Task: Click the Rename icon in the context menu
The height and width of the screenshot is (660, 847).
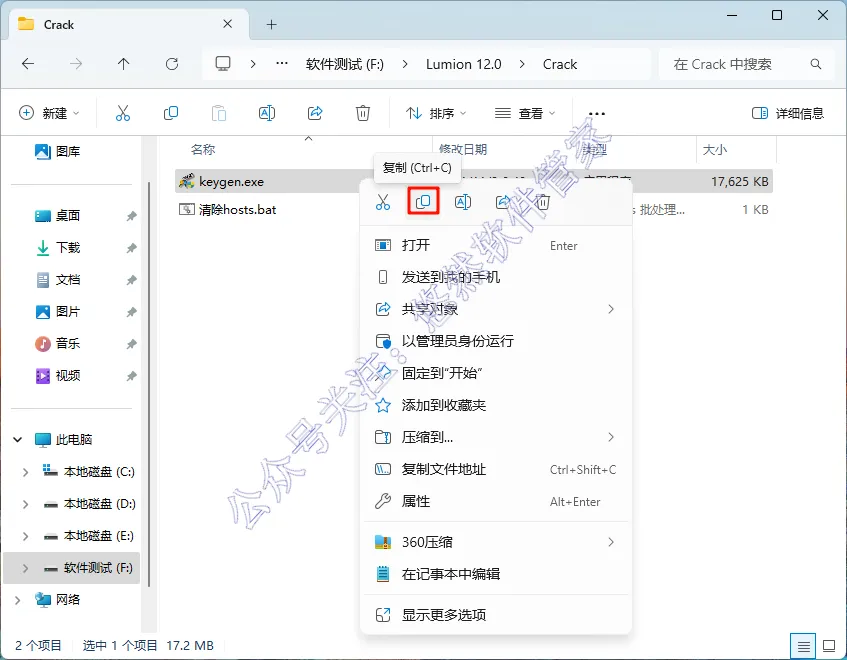Action: (463, 202)
